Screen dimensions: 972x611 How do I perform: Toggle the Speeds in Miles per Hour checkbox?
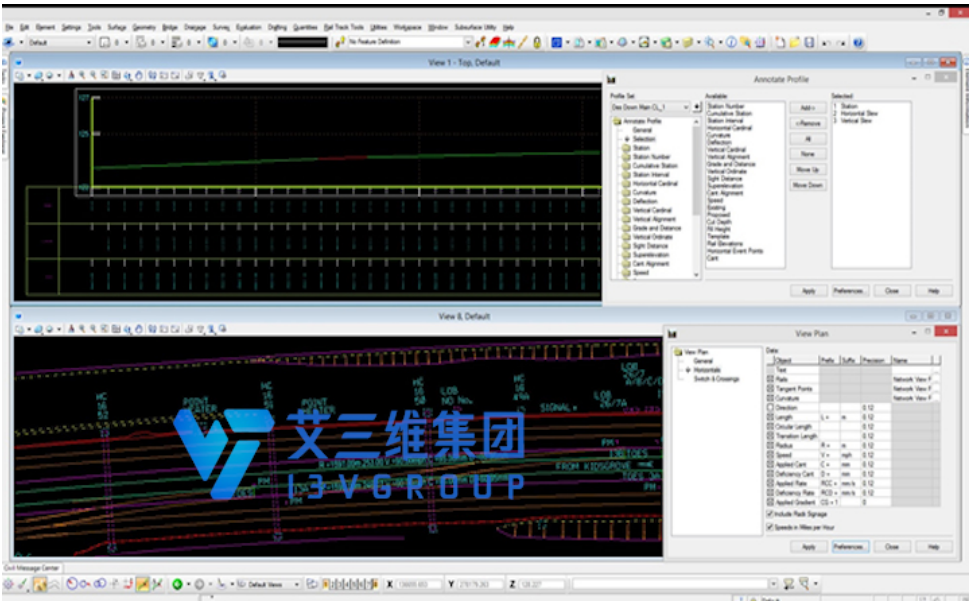coord(770,527)
